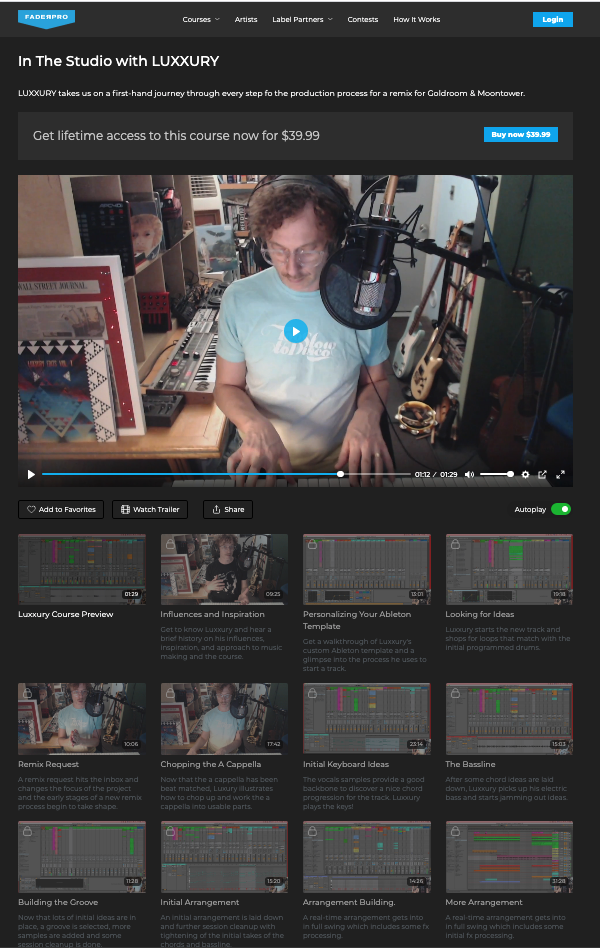Click lock icon on Personalizing Your Ableton Template
Screen dimensions: 600x948
pos(313,544)
